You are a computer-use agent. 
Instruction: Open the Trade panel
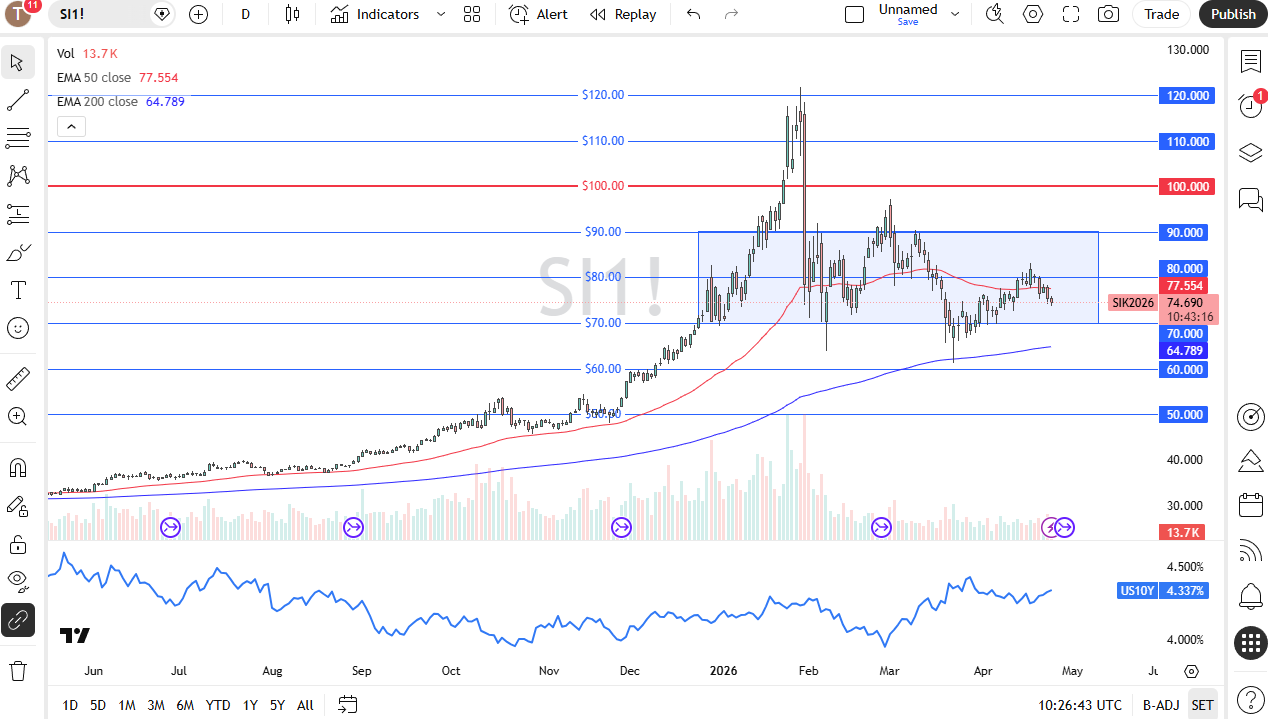[x=1161, y=14]
